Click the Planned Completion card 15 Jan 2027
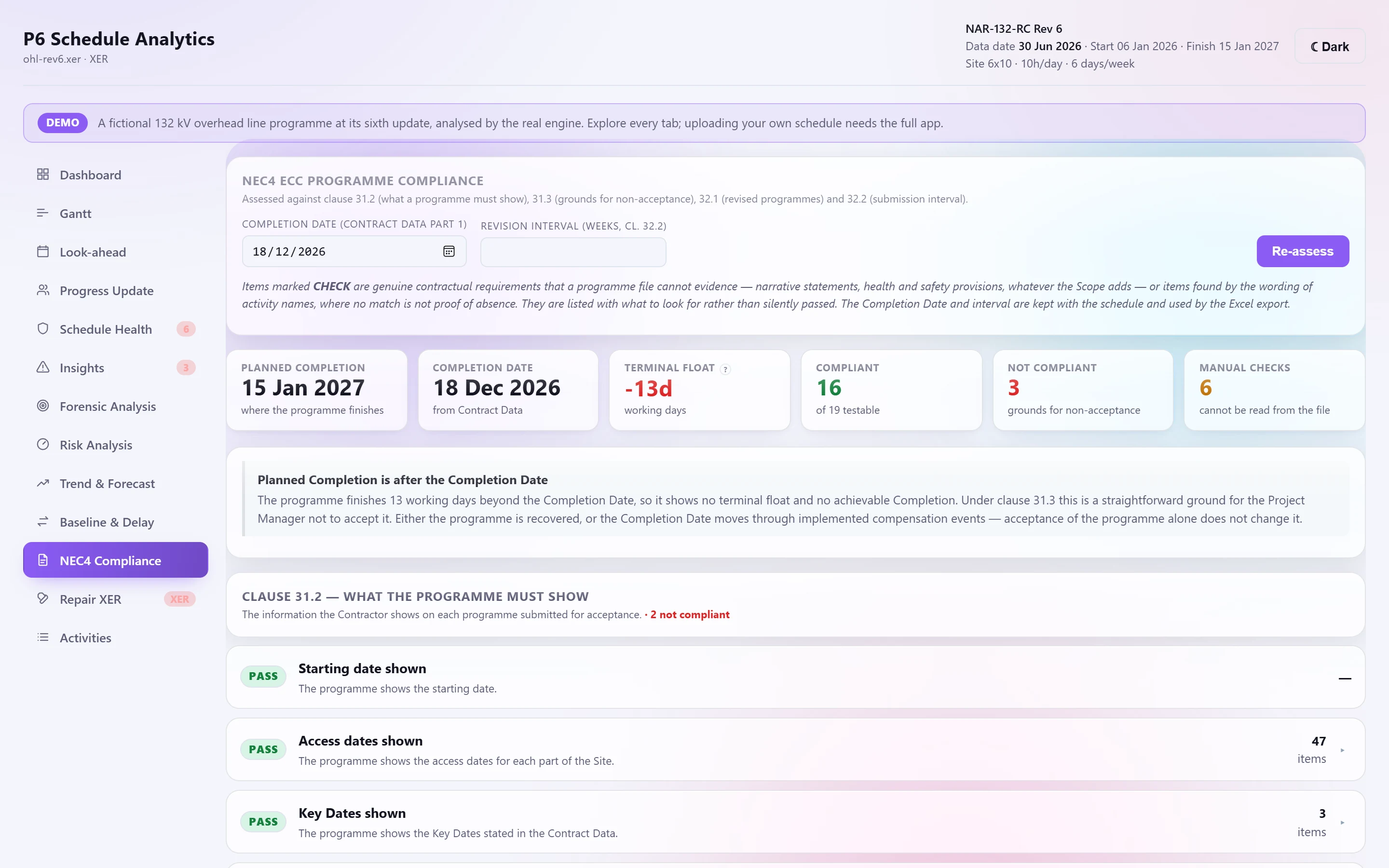 click(317, 390)
